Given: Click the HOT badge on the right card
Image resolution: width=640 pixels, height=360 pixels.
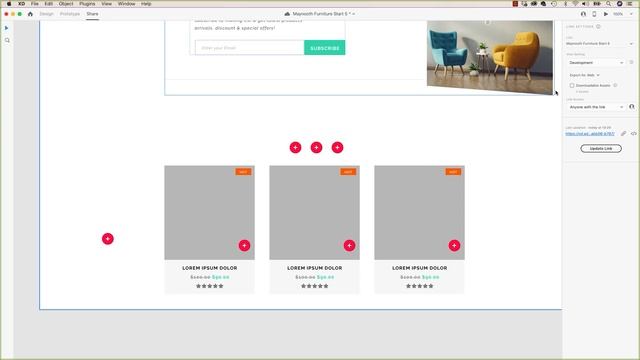Looking at the screenshot, I should pos(453,172).
